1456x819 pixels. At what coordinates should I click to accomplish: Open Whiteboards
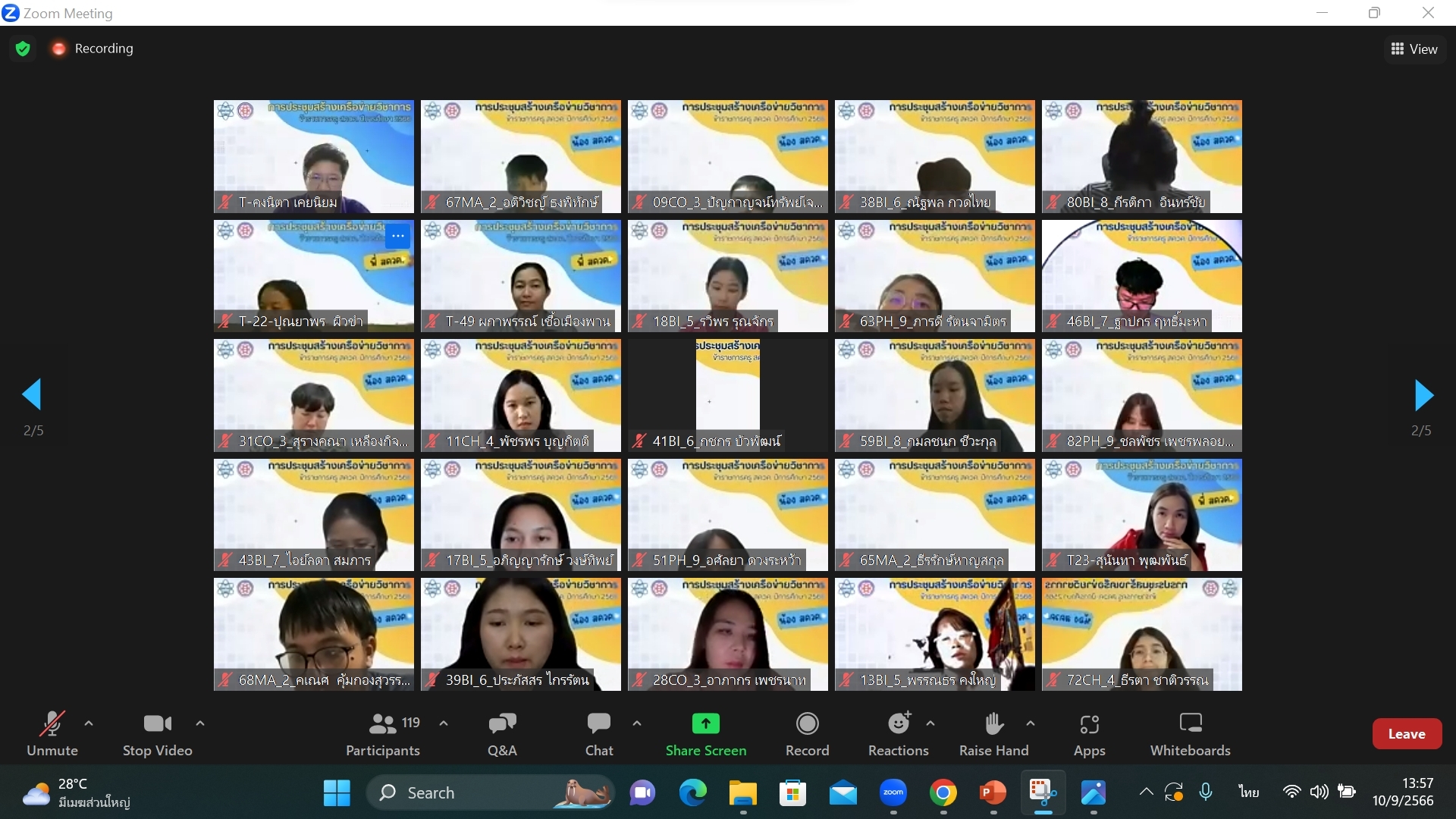(x=1191, y=733)
